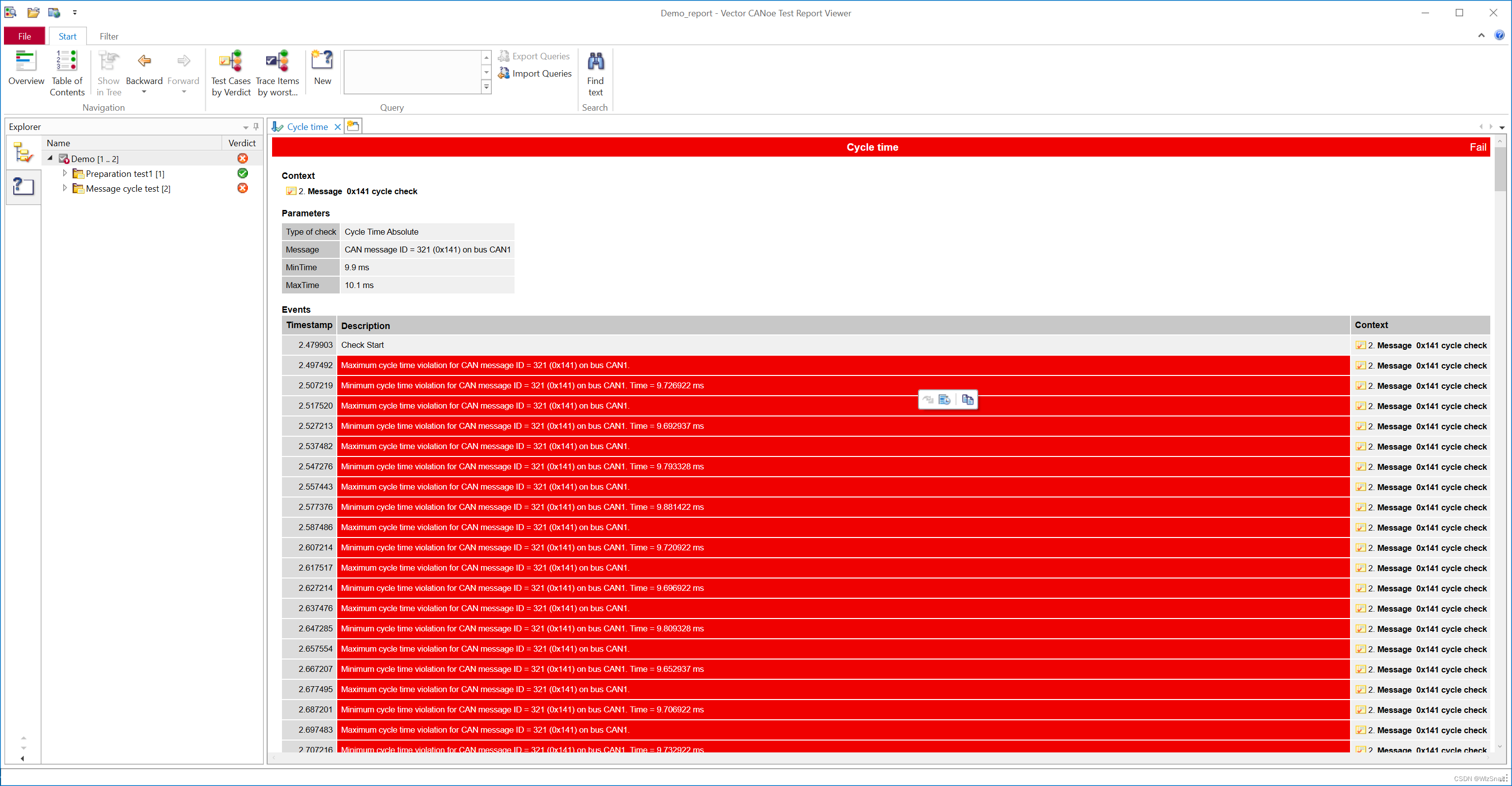This screenshot has width=1512, height=786.
Task: Collapse the ribbon with the up chevron
Action: click(1481, 36)
